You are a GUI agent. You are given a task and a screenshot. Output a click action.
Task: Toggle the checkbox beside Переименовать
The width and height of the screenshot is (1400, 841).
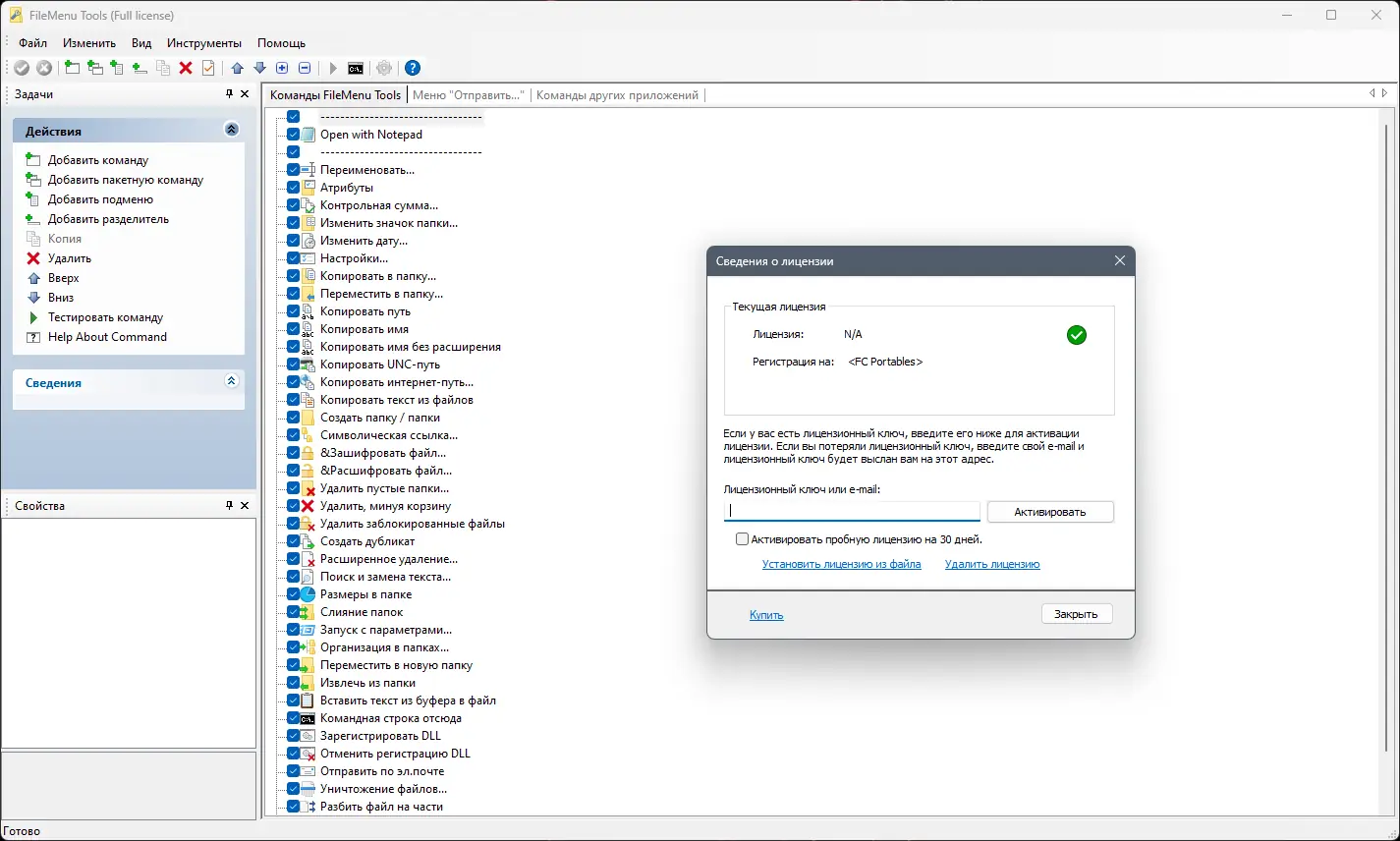pyautogui.click(x=293, y=169)
